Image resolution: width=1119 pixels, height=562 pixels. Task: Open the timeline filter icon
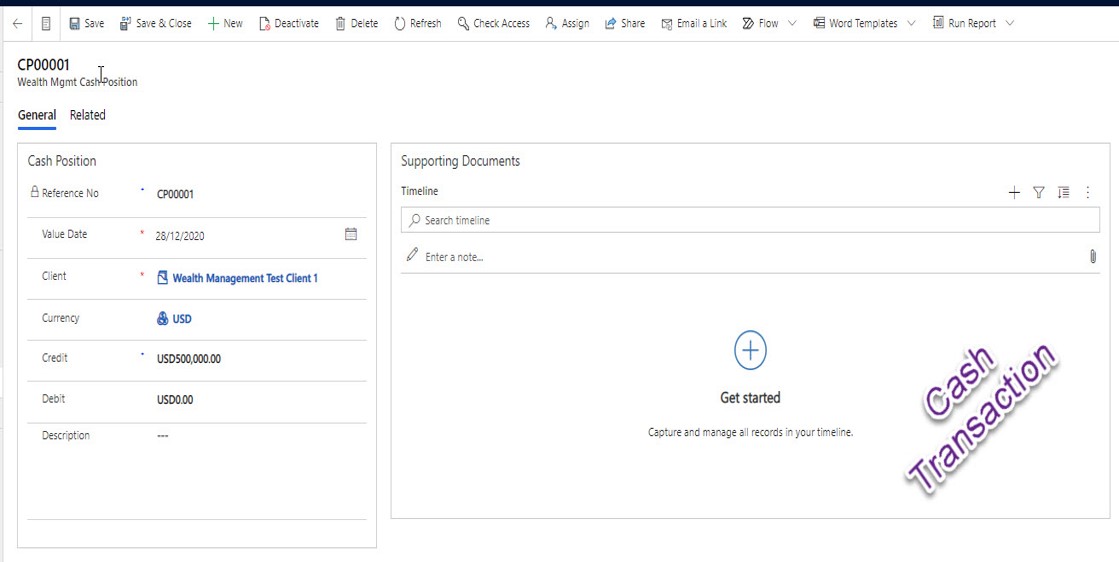pos(1039,192)
